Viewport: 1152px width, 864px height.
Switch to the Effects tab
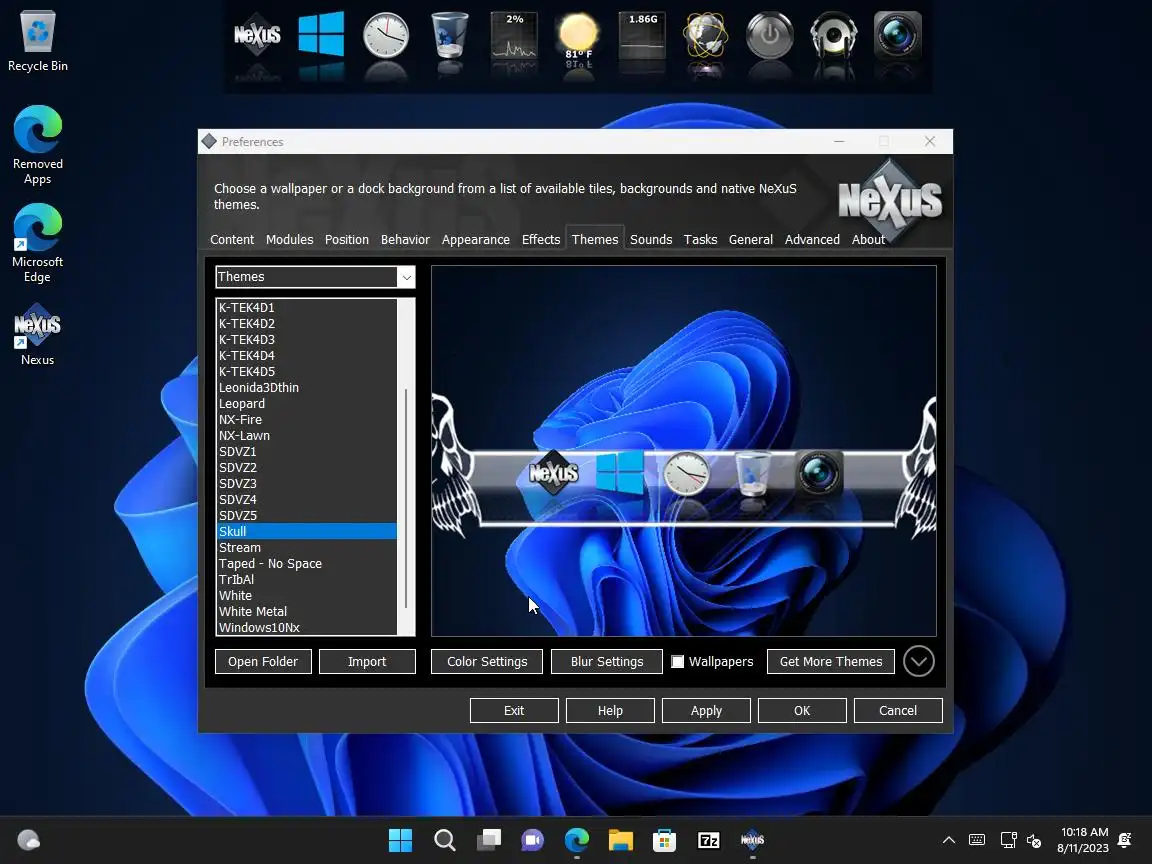click(541, 240)
